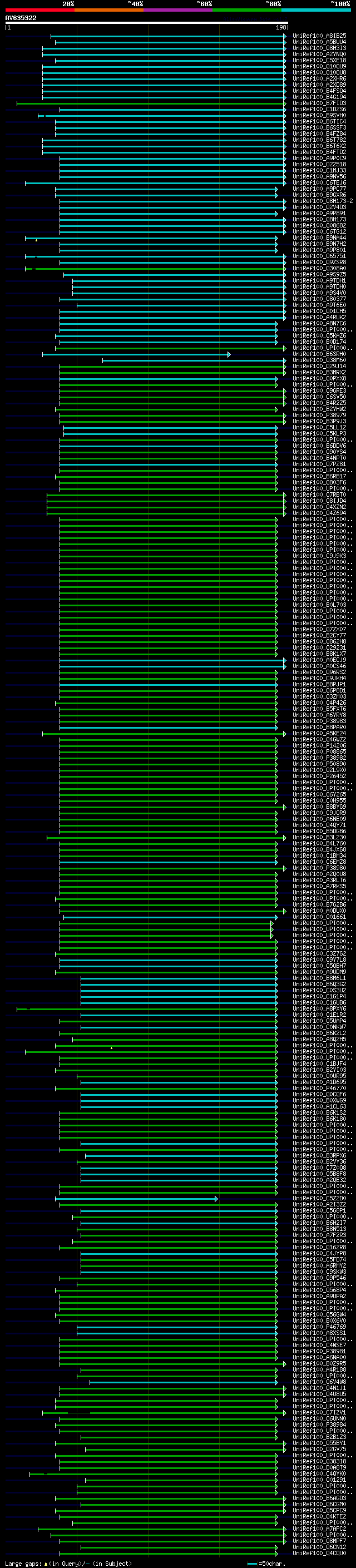Open hit UniRef100_Q8H173-2
The image size is (356, 1568).
323,201
